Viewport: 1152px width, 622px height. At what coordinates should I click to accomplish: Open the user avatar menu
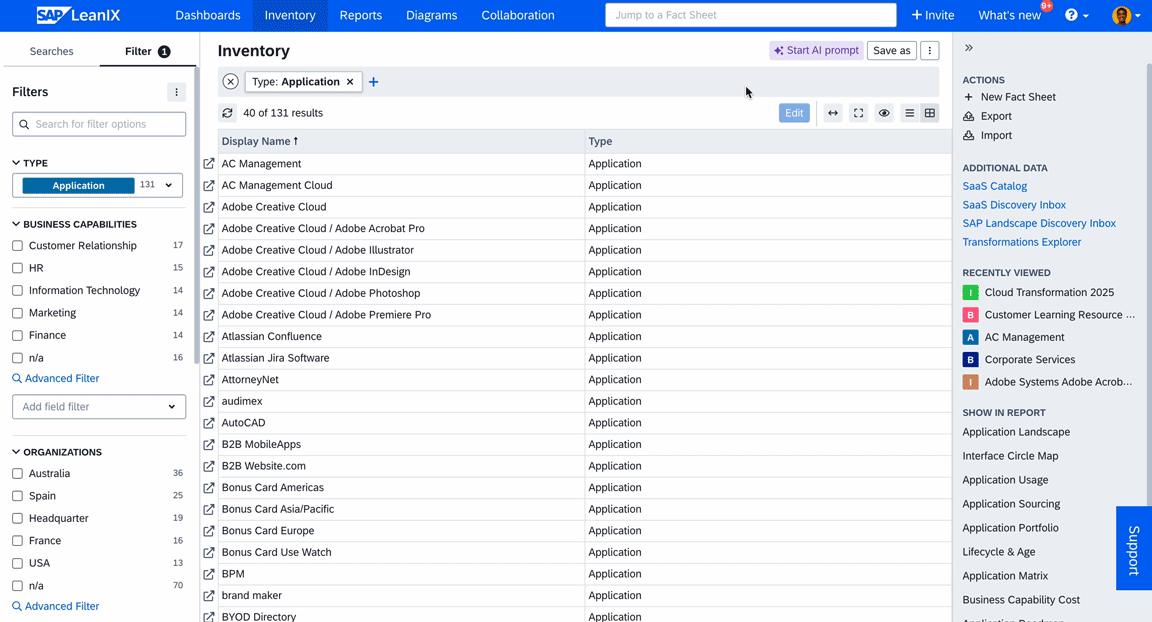point(1126,15)
